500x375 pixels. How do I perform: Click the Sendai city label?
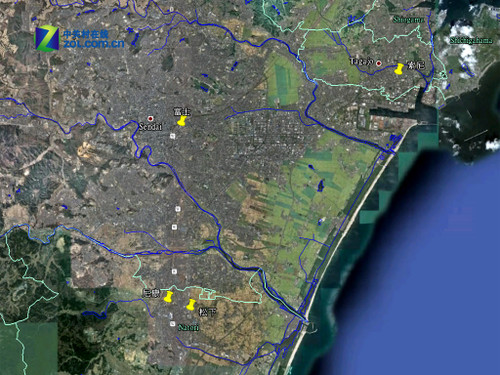coord(150,127)
